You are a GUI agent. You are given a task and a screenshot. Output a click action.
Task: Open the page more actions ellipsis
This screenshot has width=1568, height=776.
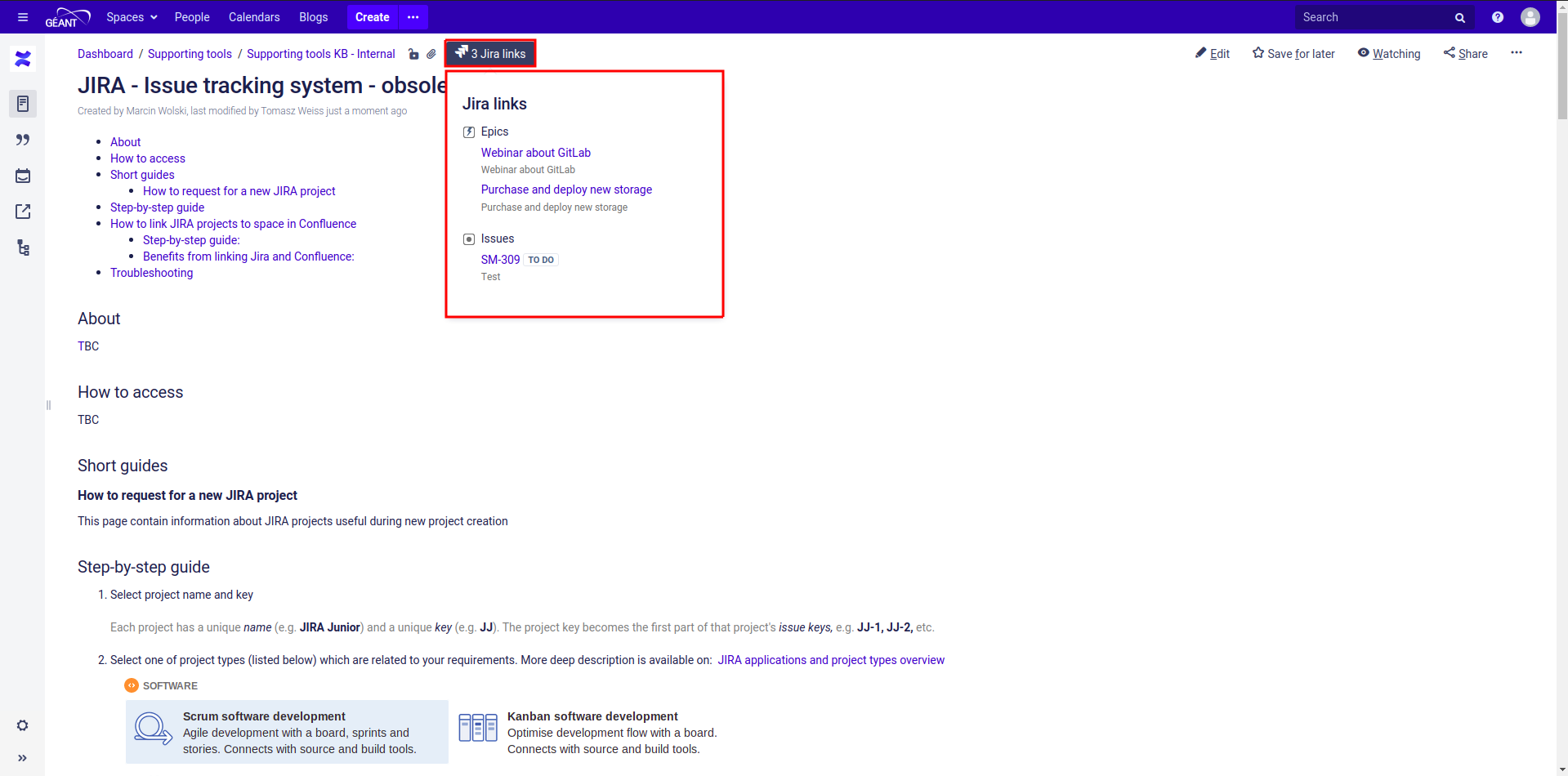pyautogui.click(x=1517, y=53)
